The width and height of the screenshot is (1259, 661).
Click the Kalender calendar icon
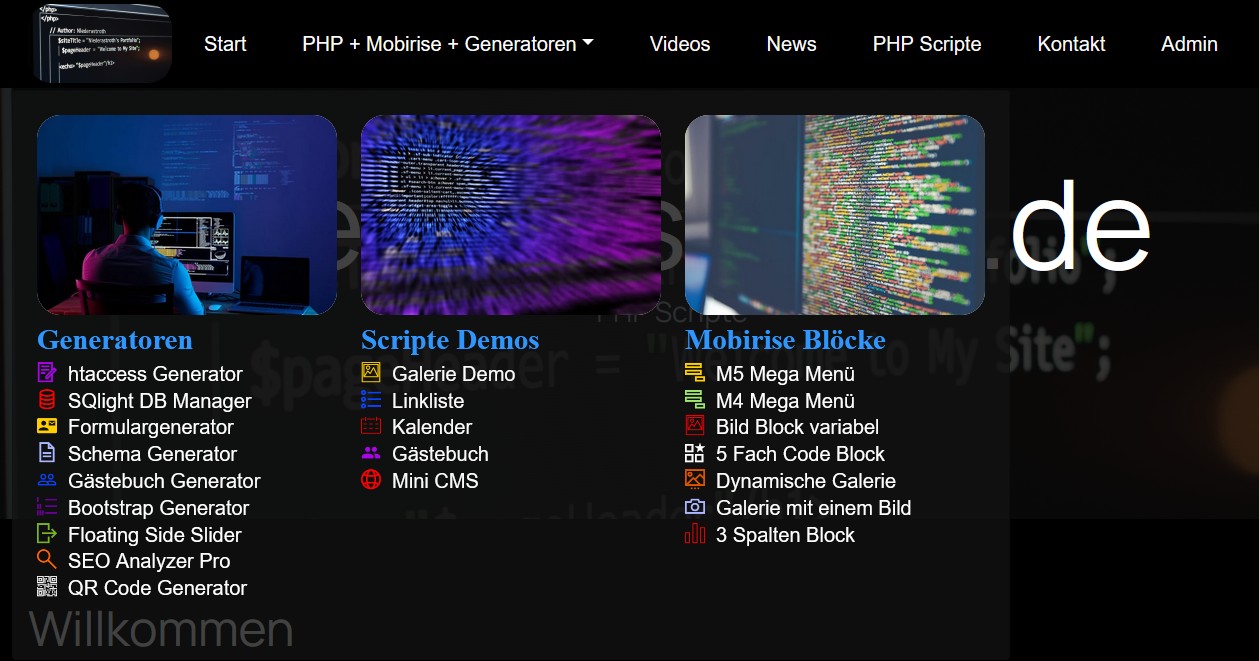point(371,427)
